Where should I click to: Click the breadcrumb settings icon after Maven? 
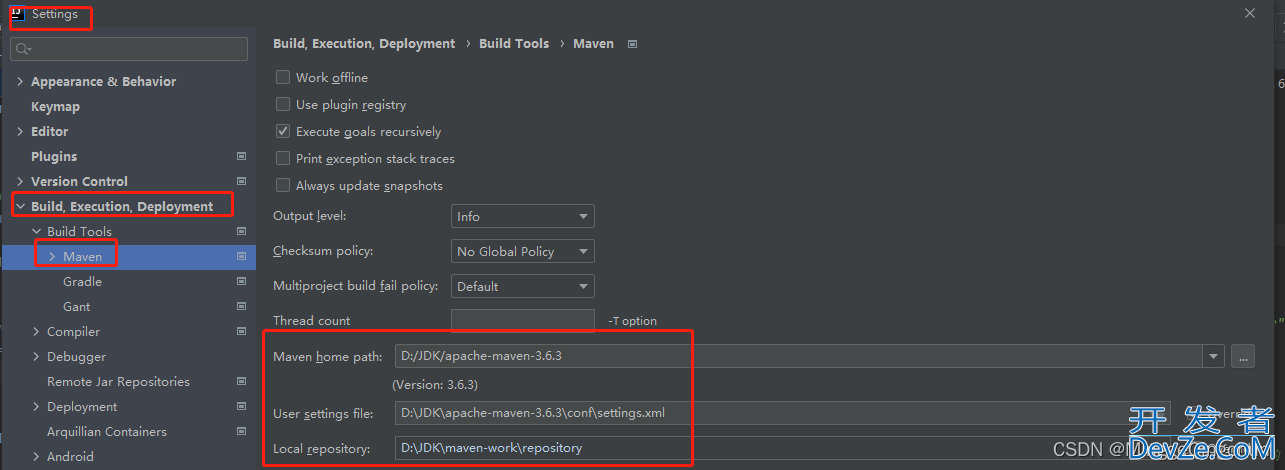632,44
